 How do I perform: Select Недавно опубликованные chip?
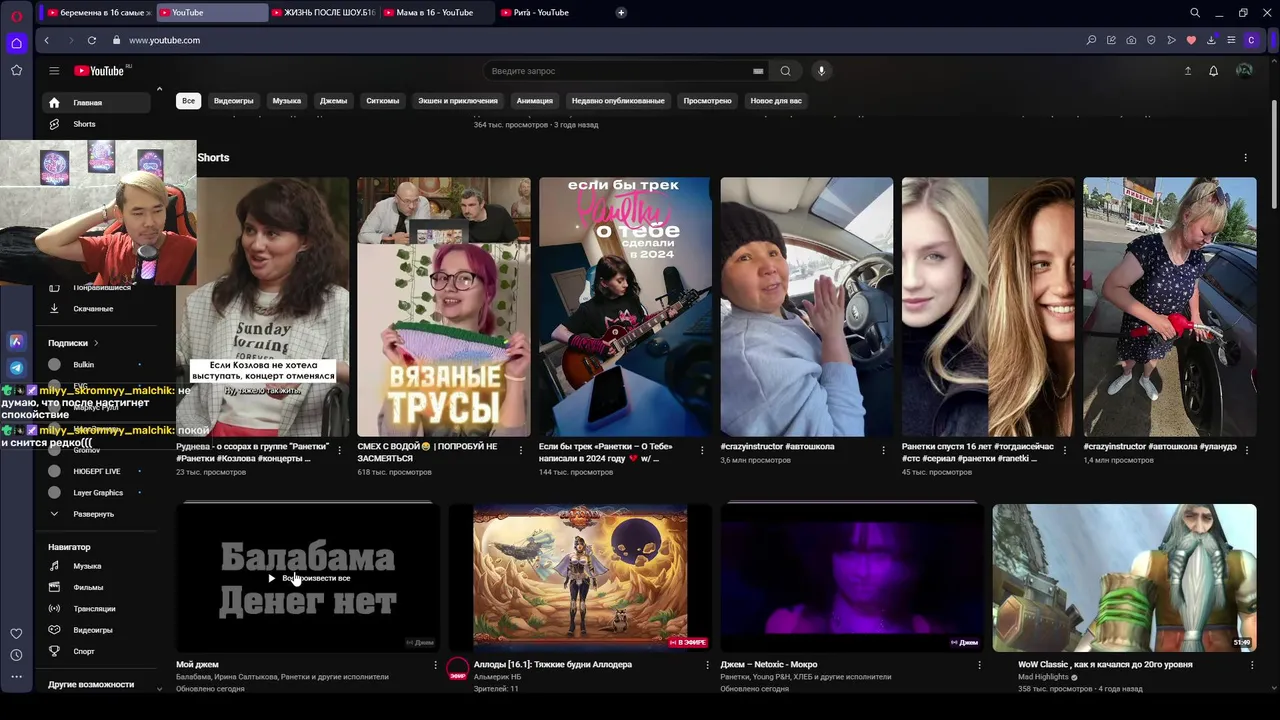(618, 101)
